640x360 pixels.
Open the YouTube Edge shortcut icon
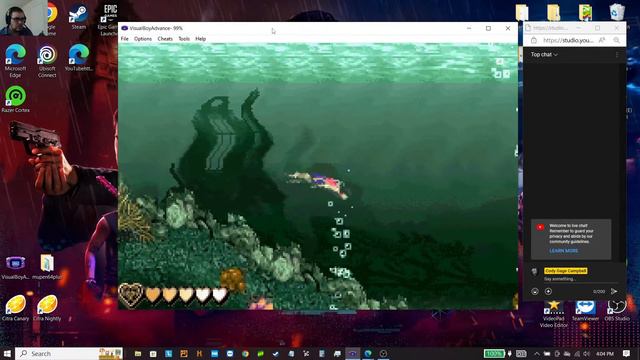pyautogui.click(x=79, y=58)
